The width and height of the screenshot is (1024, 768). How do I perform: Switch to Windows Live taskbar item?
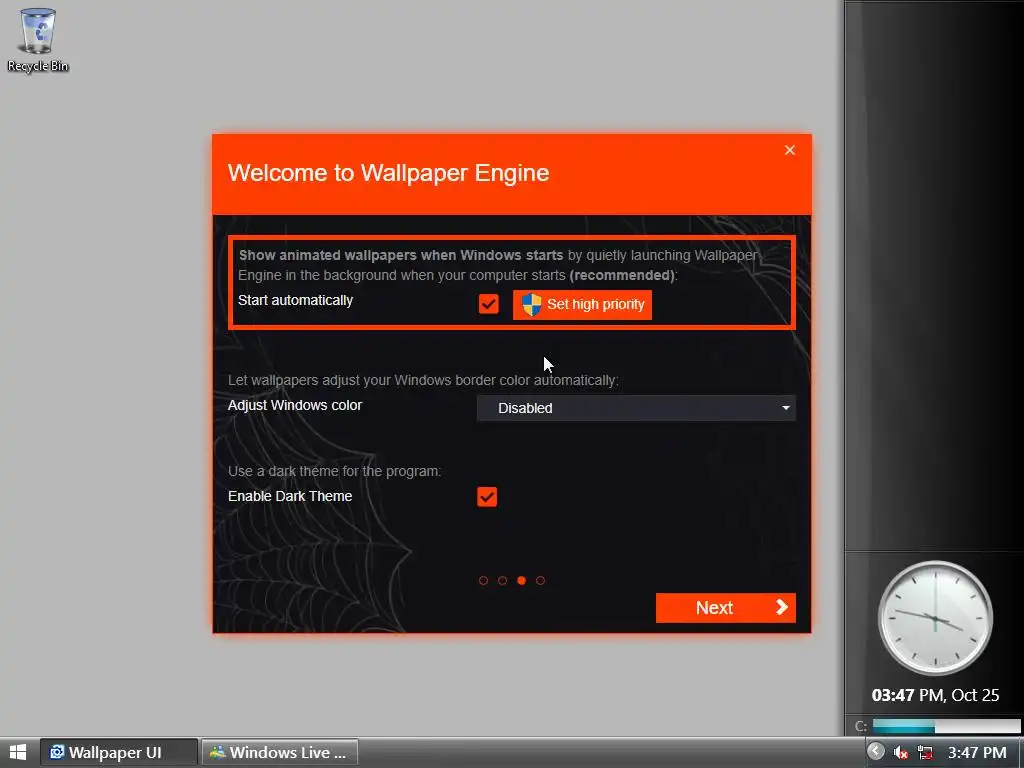tap(280, 752)
